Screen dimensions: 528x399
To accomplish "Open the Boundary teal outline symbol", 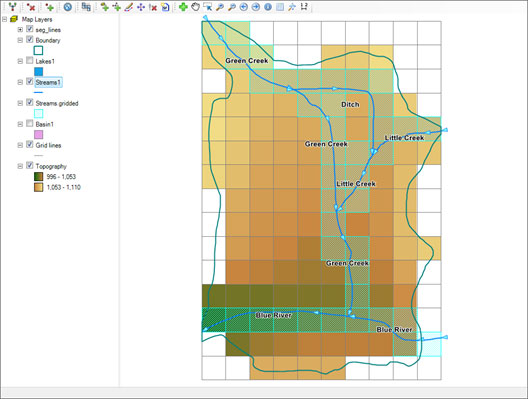I will 38,51.
